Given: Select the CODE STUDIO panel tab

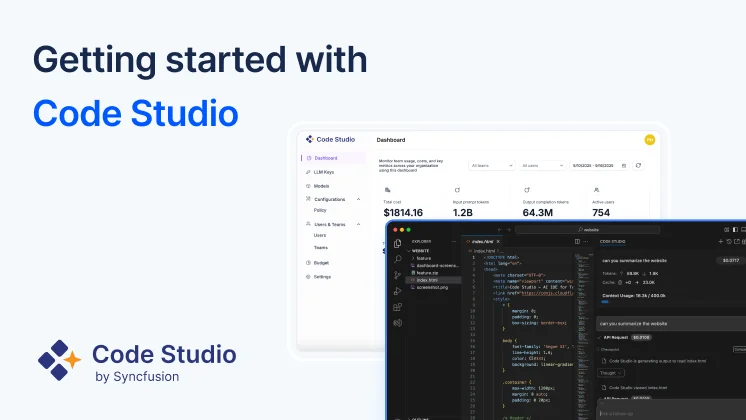Looking at the screenshot, I should tap(612, 242).
